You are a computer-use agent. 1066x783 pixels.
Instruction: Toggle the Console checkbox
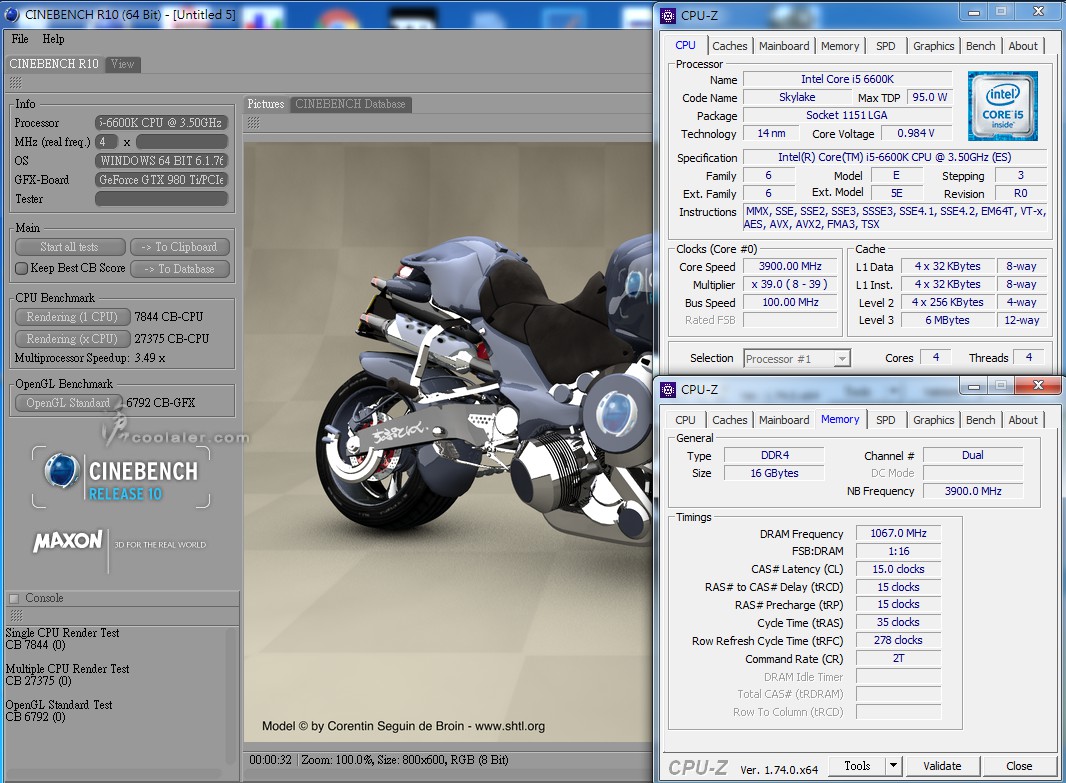point(14,599)
